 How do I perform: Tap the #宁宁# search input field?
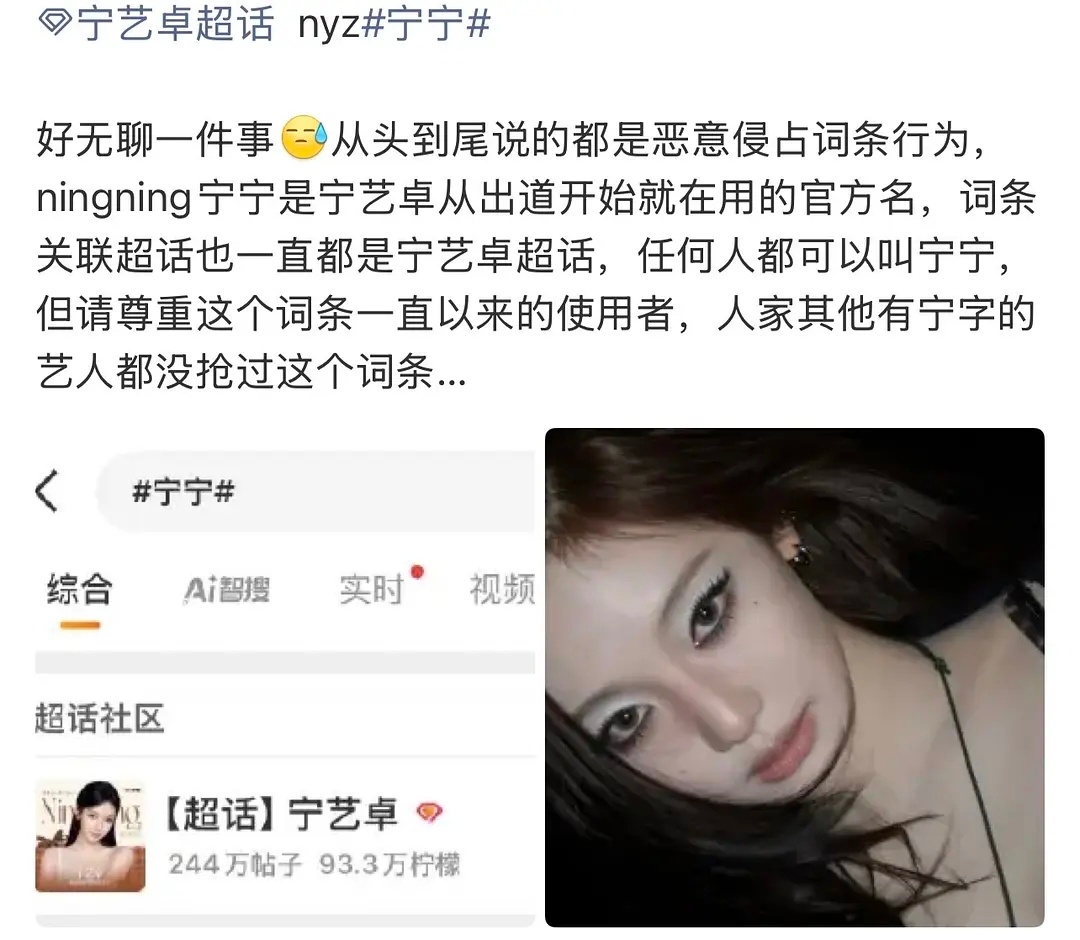[x=315, y=491]
